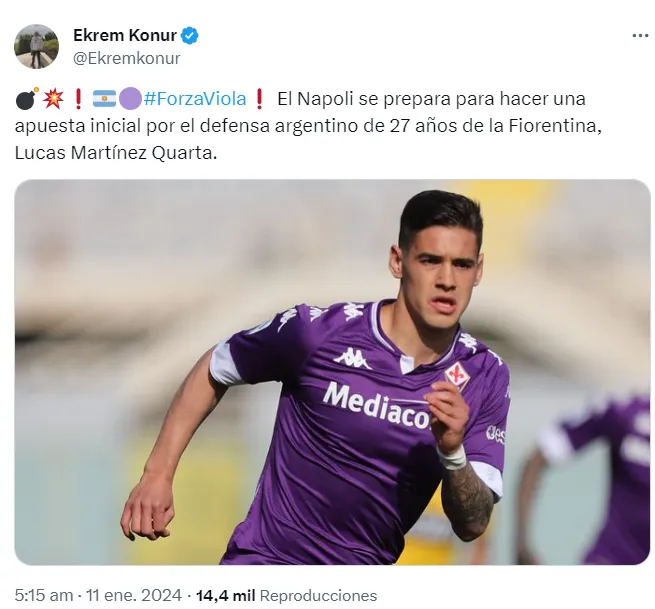
Task: Click the Kappa logo on jersey
Action: click(x=353, y=358)
